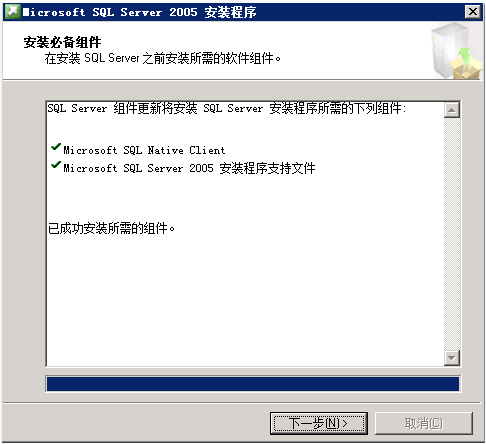Select the Microsoft SQL Native Client line
Image resolution: width=486 pixels, height=444 pixels.
pyautogui.click(x=144, y=150)
